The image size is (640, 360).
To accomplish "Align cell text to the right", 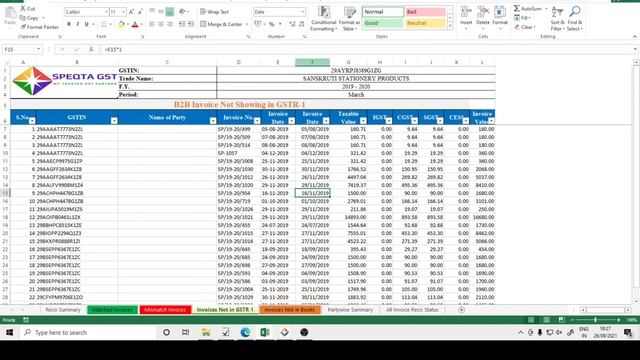I will click(x=170, y=24).
